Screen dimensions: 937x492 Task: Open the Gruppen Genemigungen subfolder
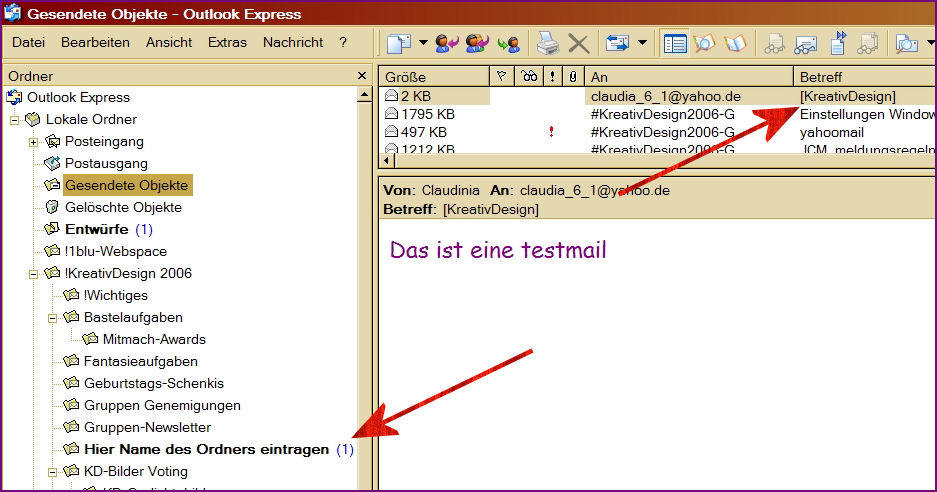point(162,405)
